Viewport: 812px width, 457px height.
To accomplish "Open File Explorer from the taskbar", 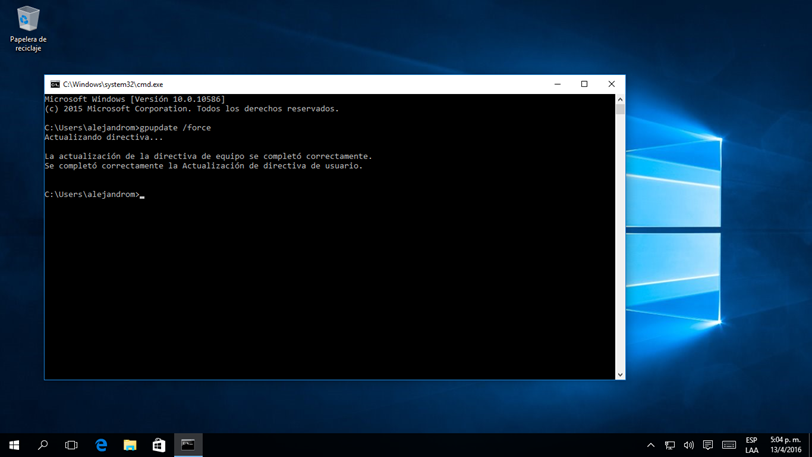I will click(x=130, y=445).
